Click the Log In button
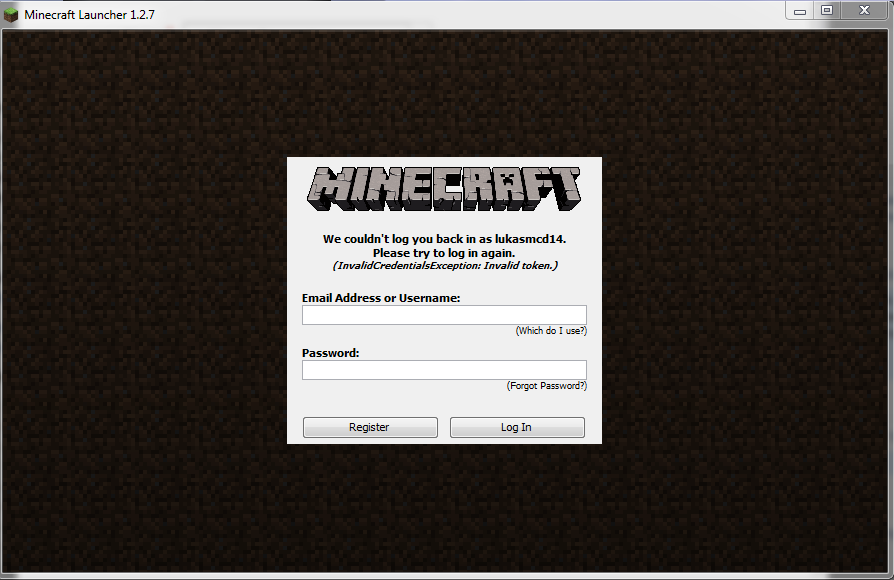The width and height of the screenshot is (894, 580). pyautogui.click(x=517, y=427)
